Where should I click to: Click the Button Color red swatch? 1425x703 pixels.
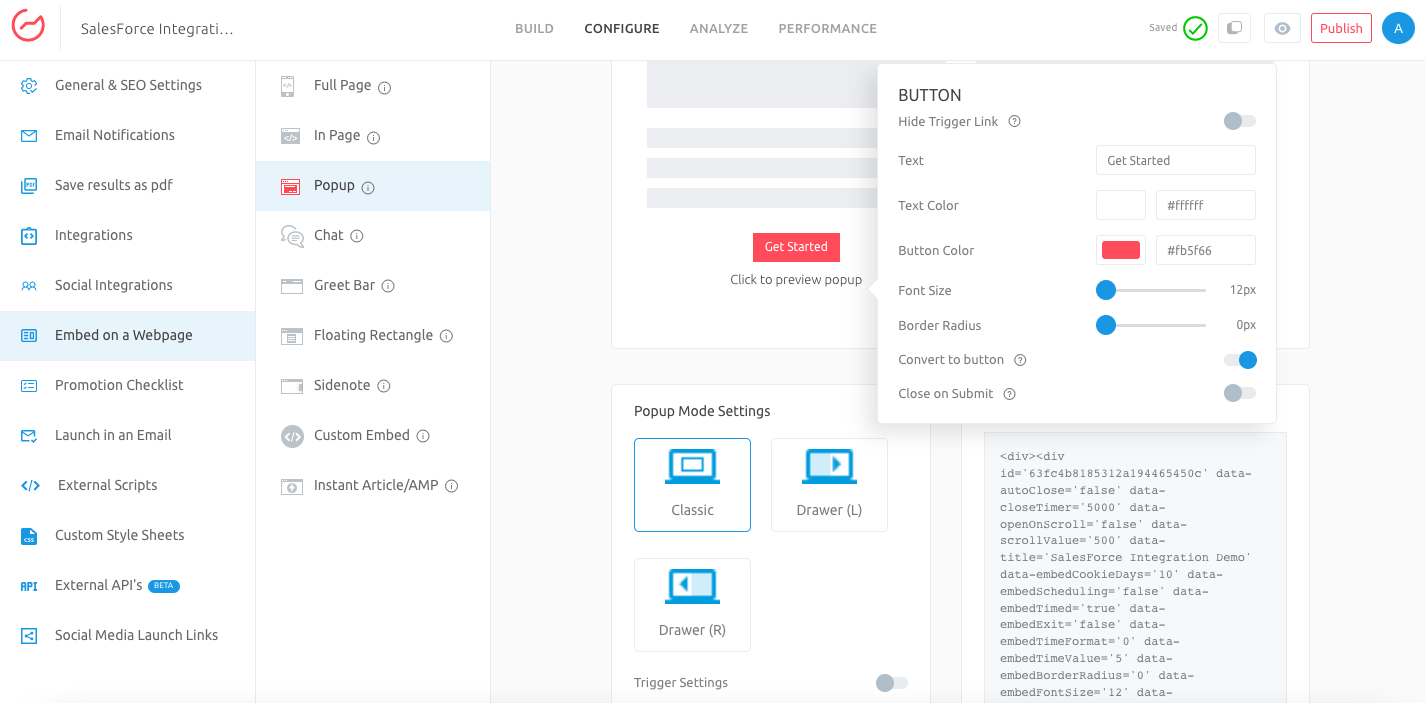coord(1121,250)
